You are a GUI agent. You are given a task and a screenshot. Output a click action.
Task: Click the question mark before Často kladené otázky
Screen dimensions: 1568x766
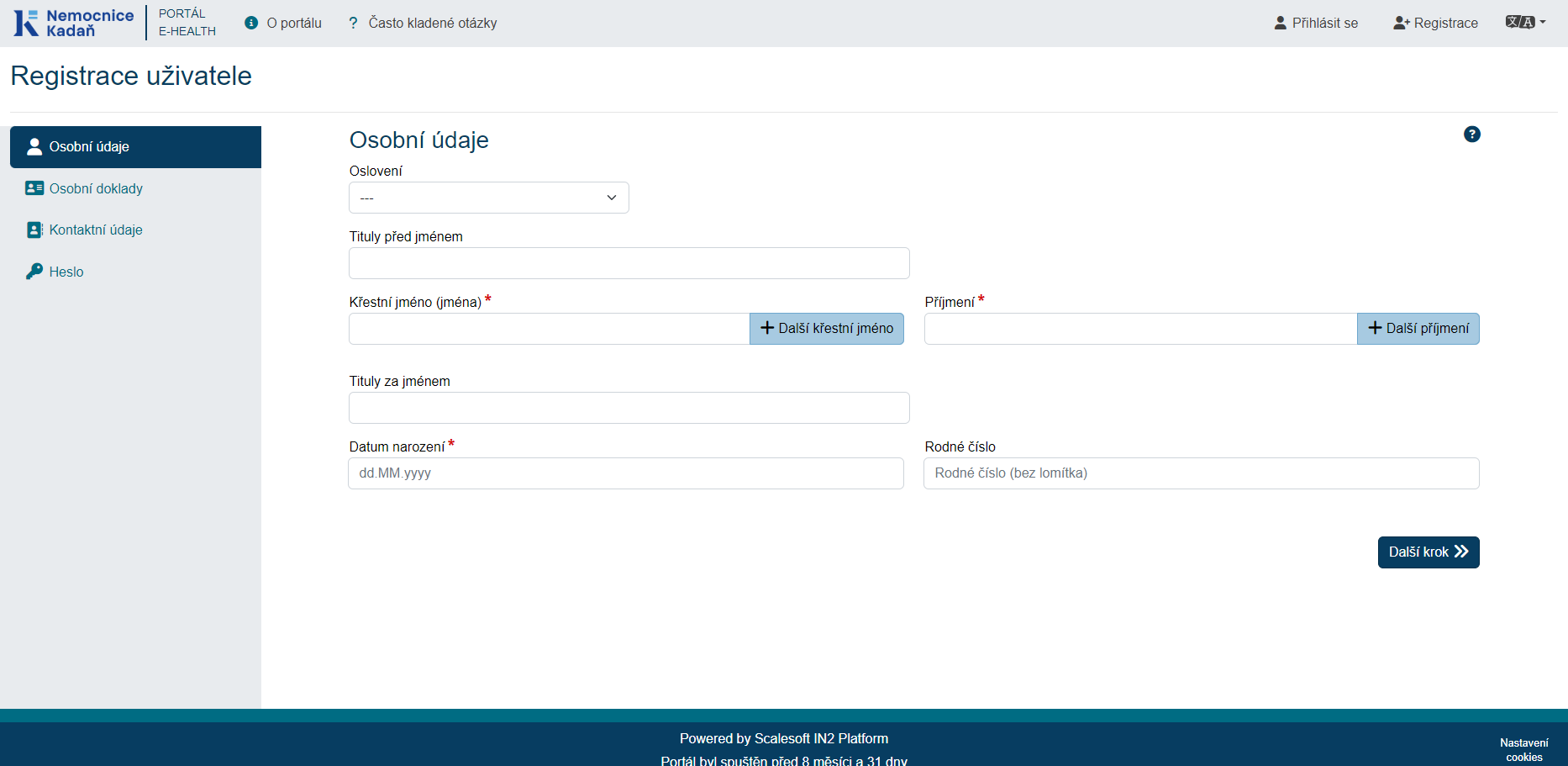353,23
